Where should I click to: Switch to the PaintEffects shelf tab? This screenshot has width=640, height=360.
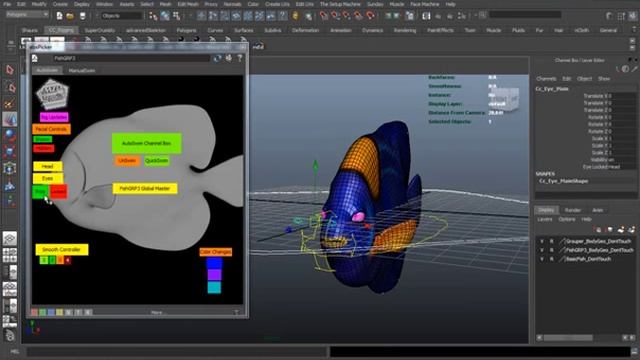point(440,30)
